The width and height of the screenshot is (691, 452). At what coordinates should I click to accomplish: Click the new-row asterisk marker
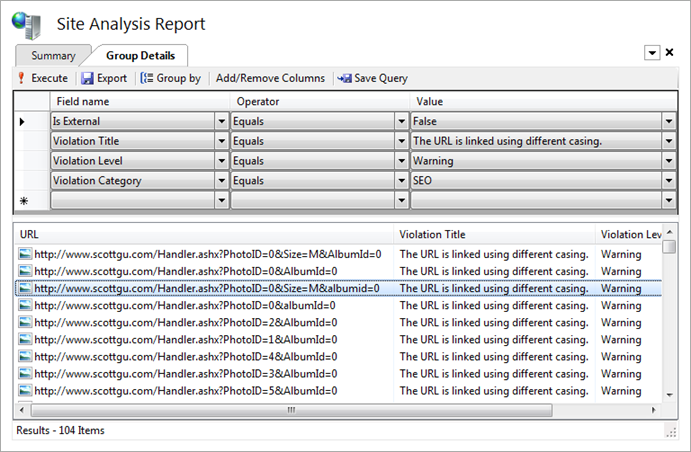point(24,201)
